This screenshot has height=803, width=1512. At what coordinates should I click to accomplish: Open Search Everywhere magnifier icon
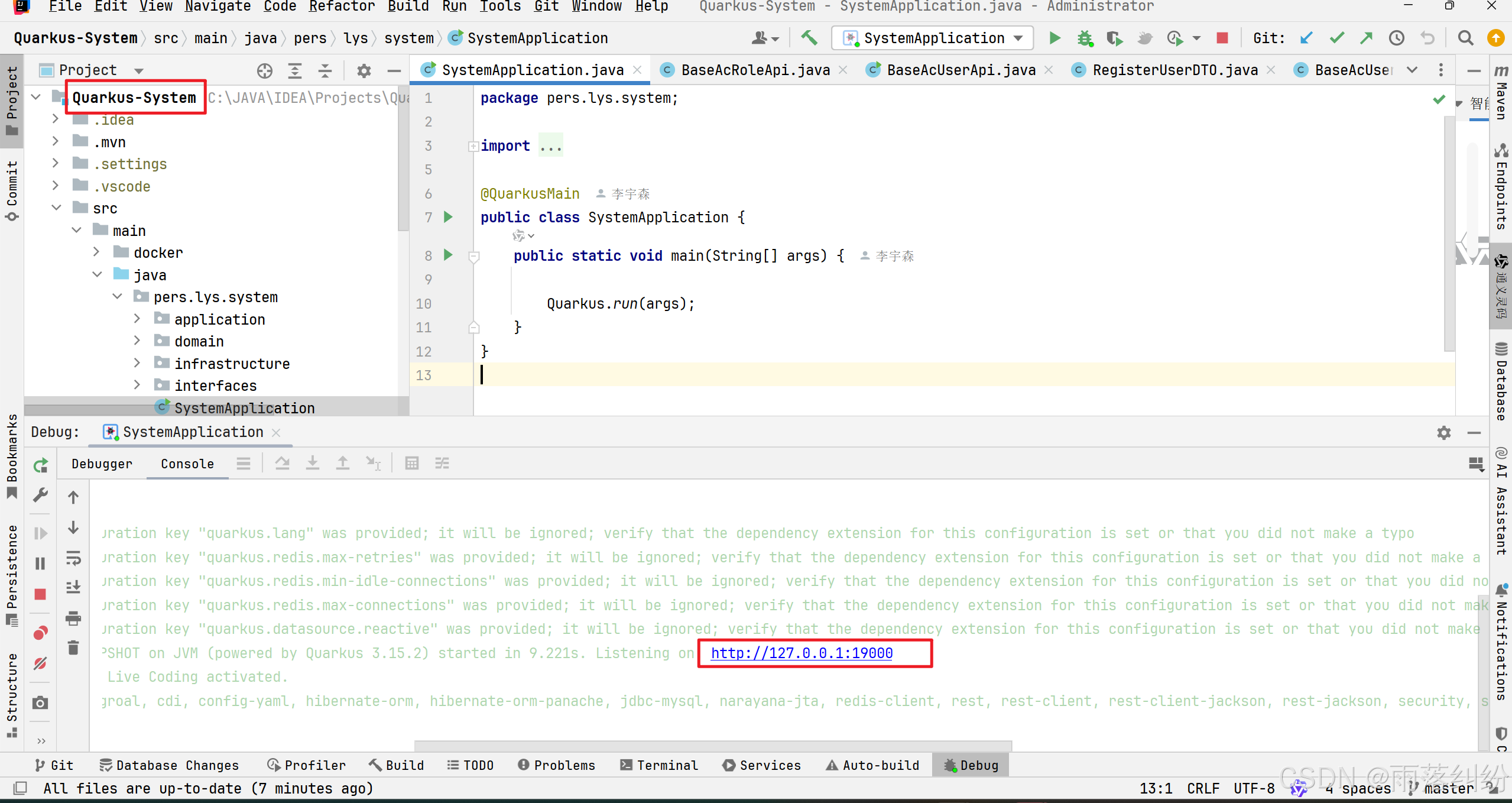(x=1465, y=38)
